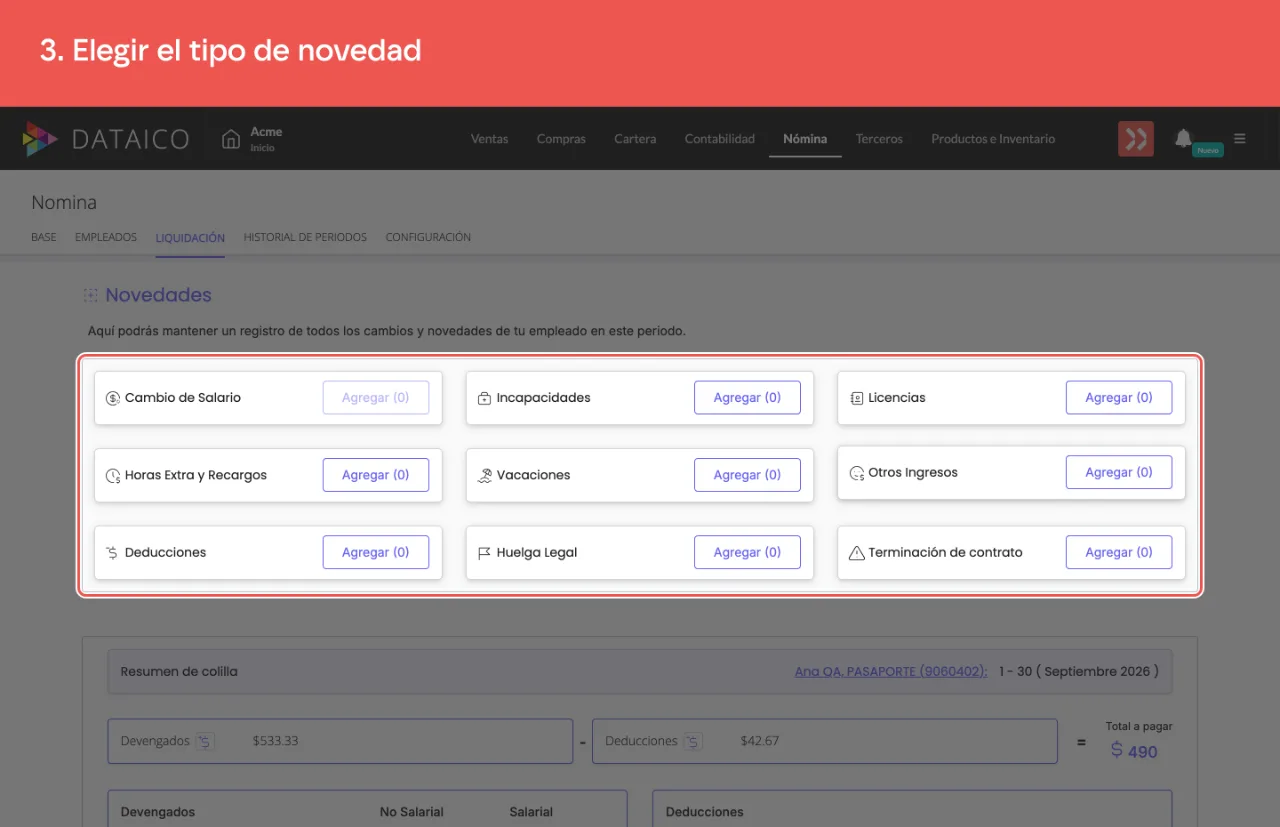
Task: Click the Incapacidades medical kit icon
Action: point(485,398)
